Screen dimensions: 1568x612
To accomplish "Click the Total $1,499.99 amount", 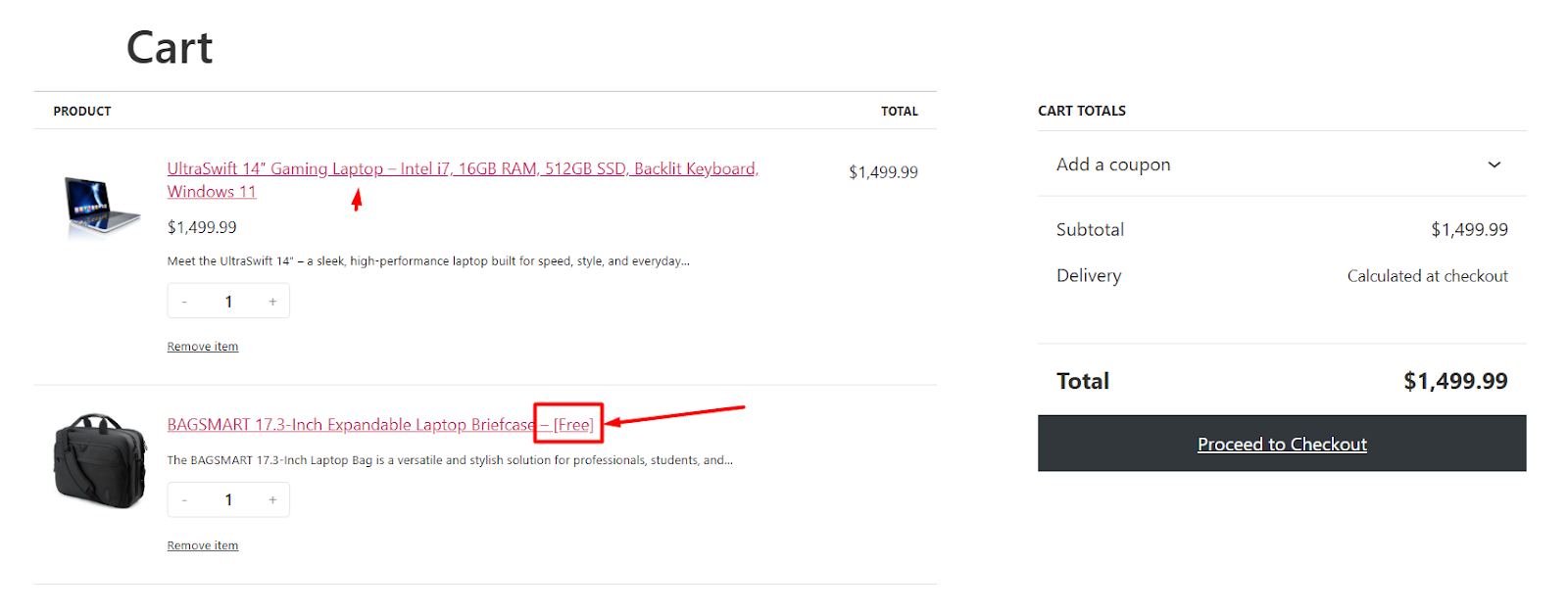I will pos(1455,381).
